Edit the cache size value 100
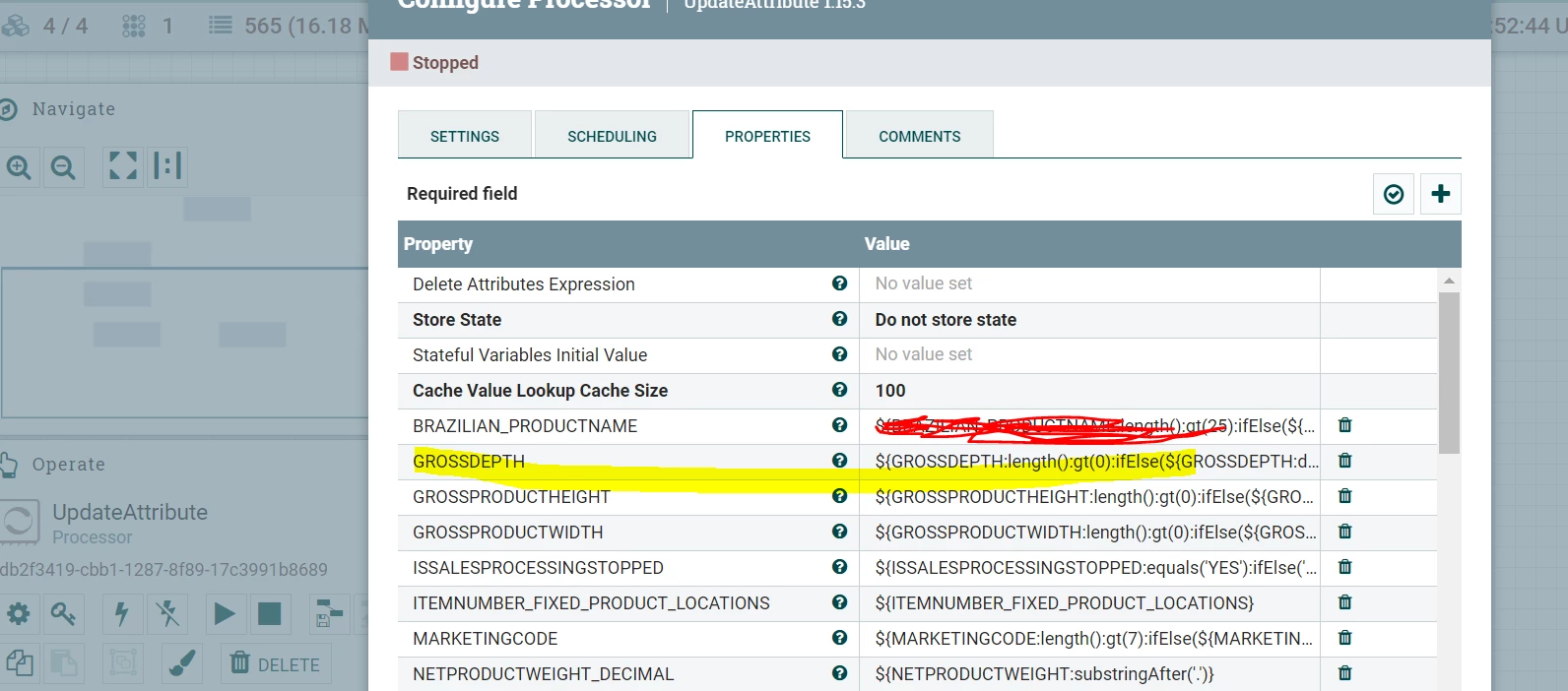Viewport: 1568px width, 691px height. 1089,391
